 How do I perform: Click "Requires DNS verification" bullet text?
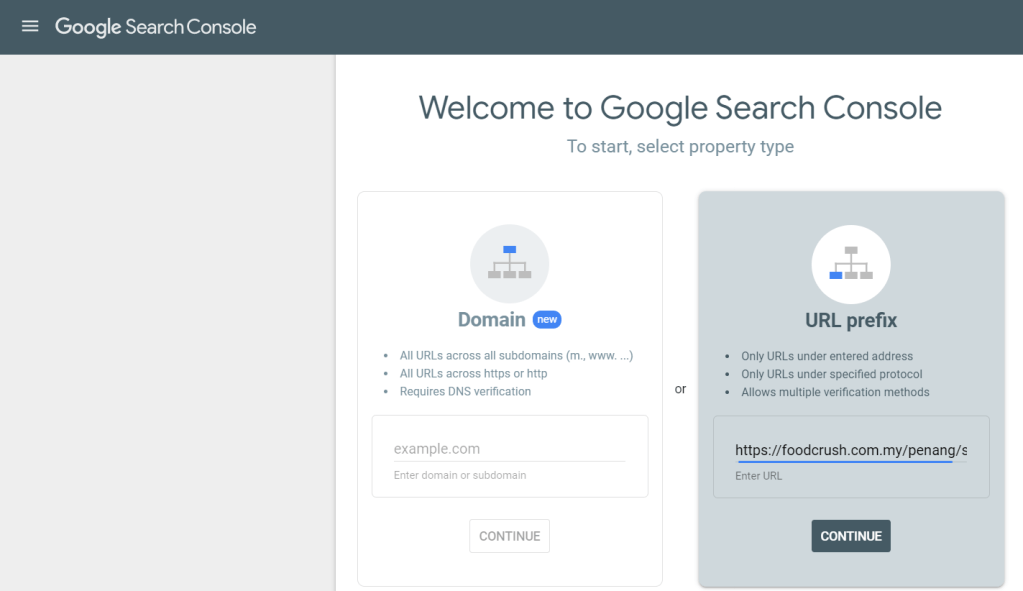(x=465, y=391)
